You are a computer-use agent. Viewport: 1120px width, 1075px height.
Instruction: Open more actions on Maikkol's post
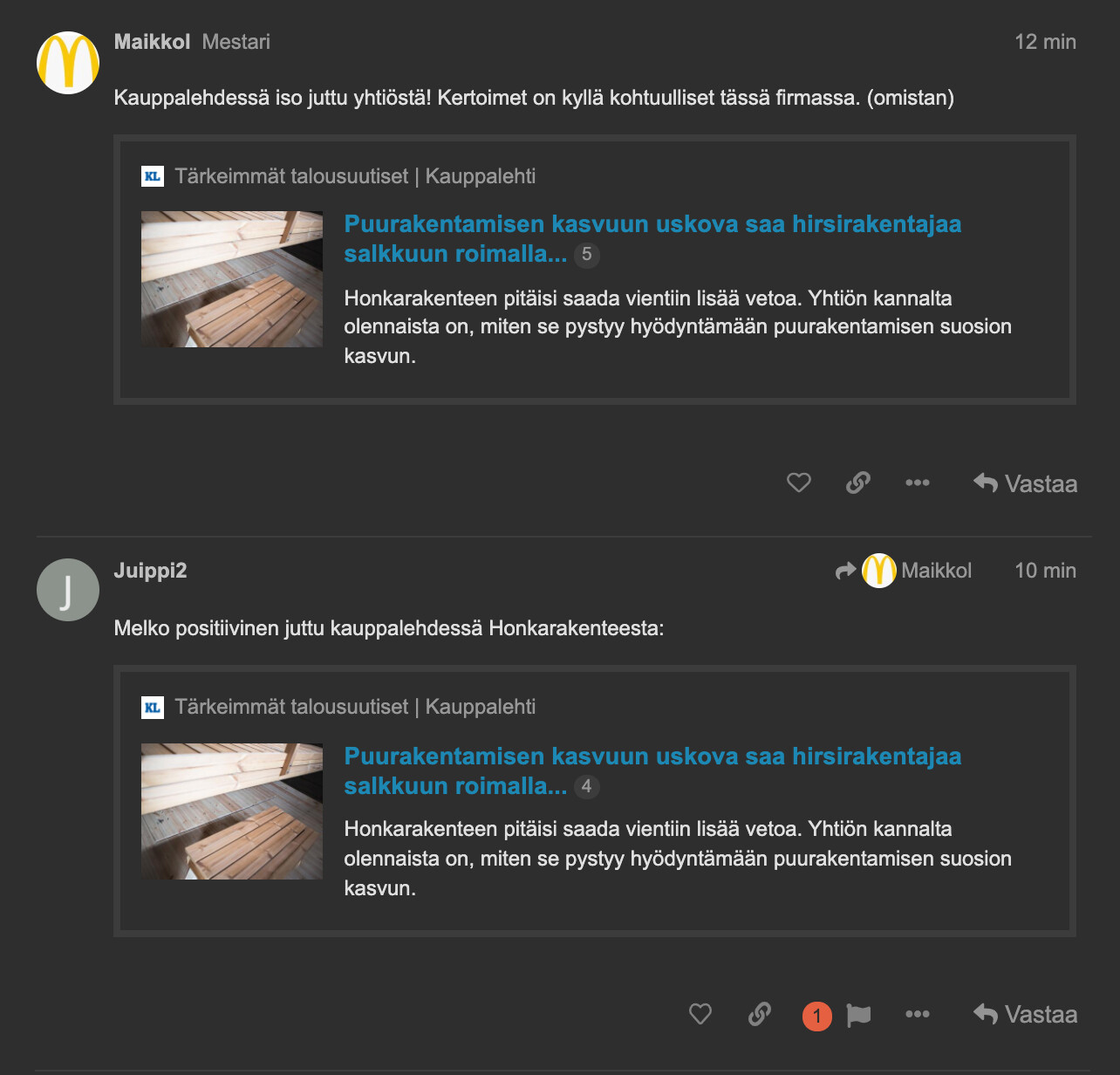click(x=917, y=483)
